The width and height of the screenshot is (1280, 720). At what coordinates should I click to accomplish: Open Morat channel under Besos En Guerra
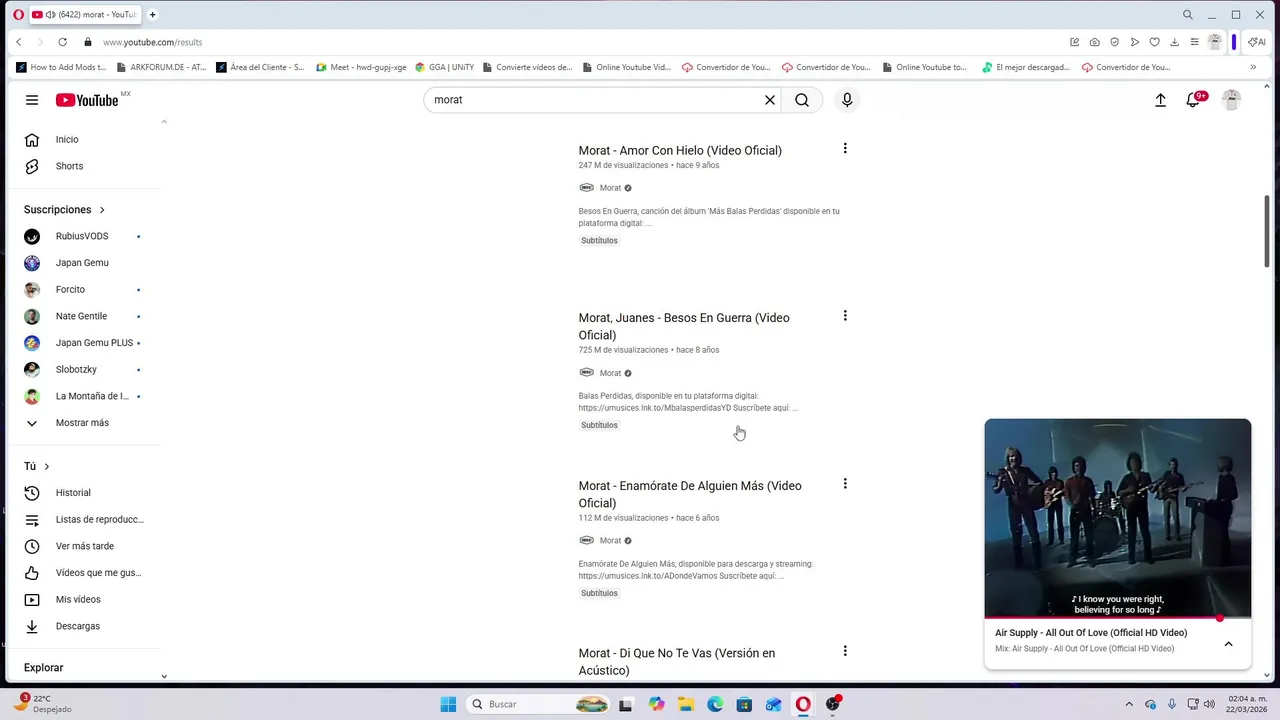(x=610, y=373)
